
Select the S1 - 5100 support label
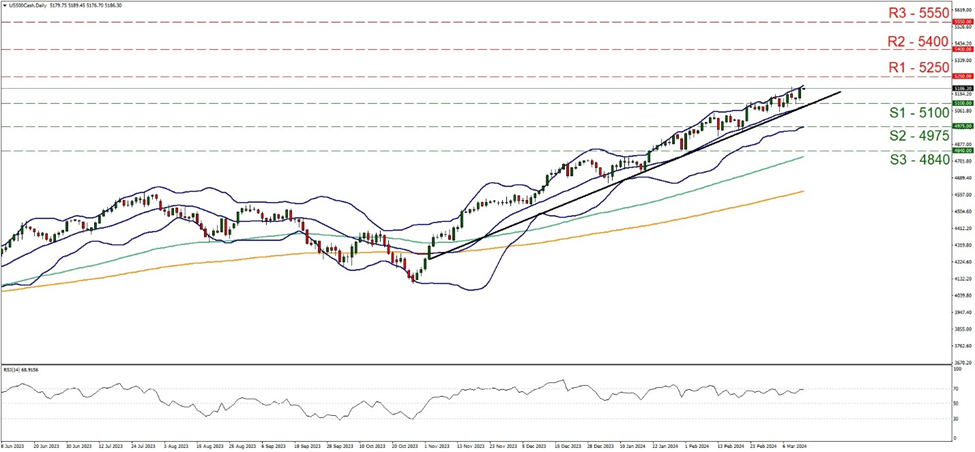918,115
